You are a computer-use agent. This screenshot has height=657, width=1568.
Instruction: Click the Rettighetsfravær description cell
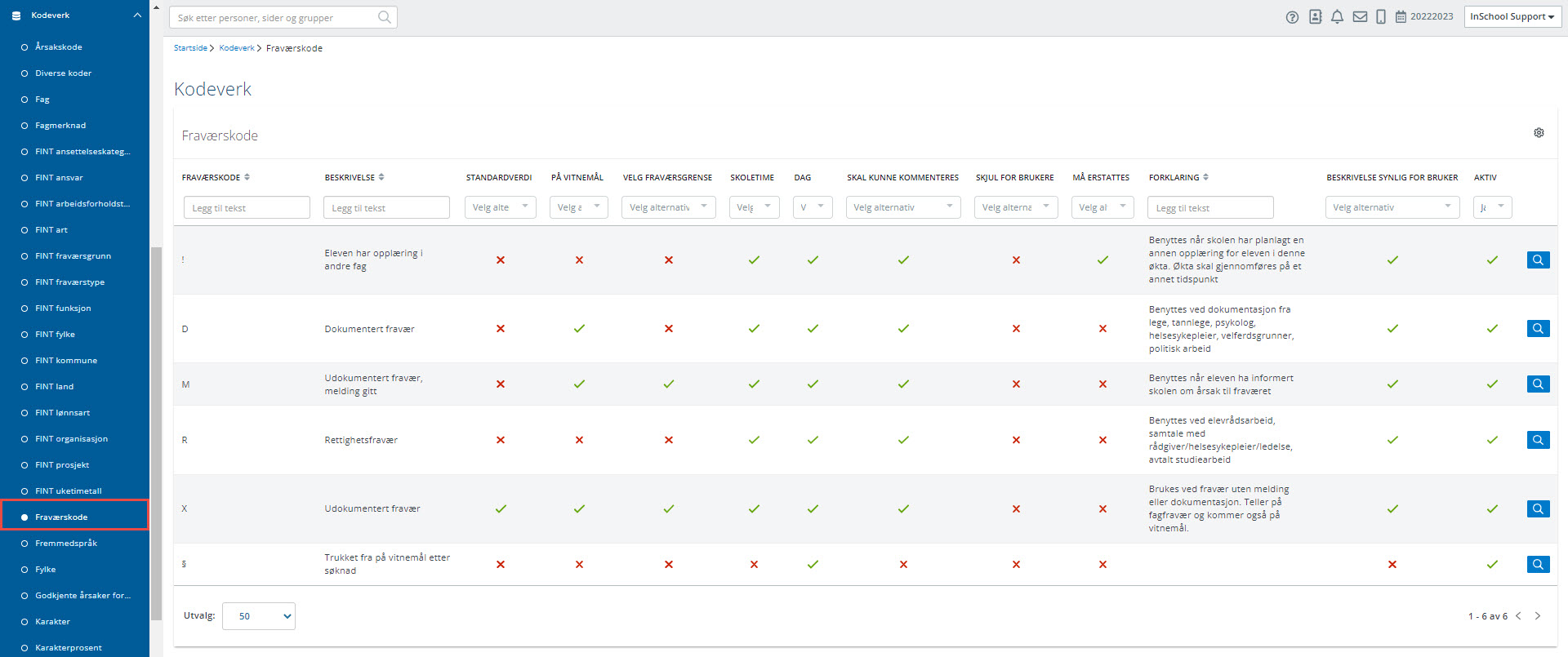click(361, 440)
